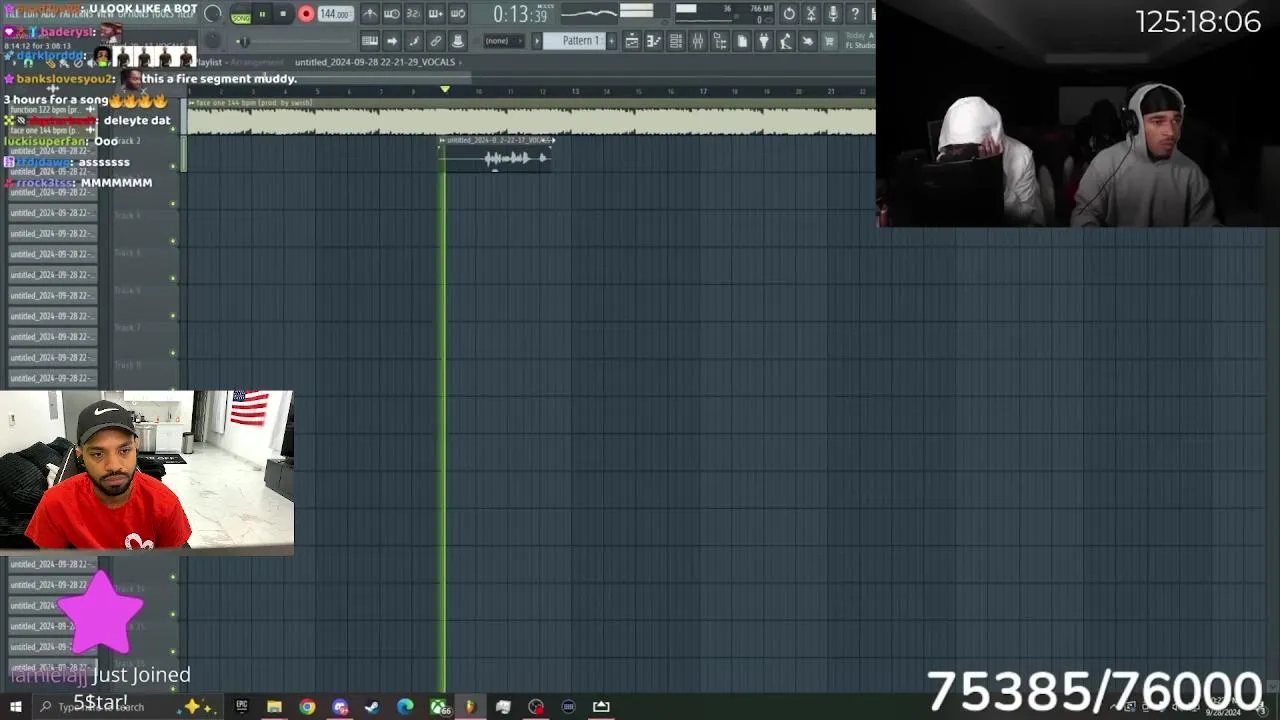Select the face one 144 bpm audio clip

(530, 115)
